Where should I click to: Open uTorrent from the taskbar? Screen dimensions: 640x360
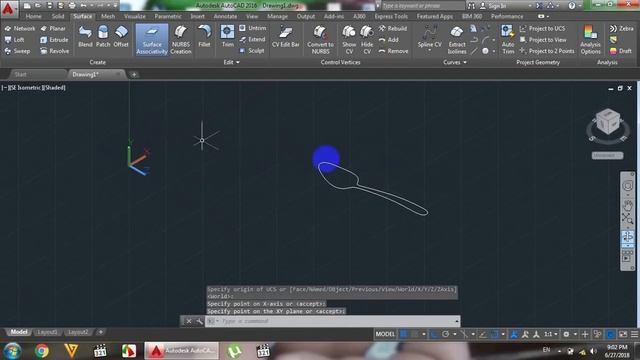coord(234,351)
